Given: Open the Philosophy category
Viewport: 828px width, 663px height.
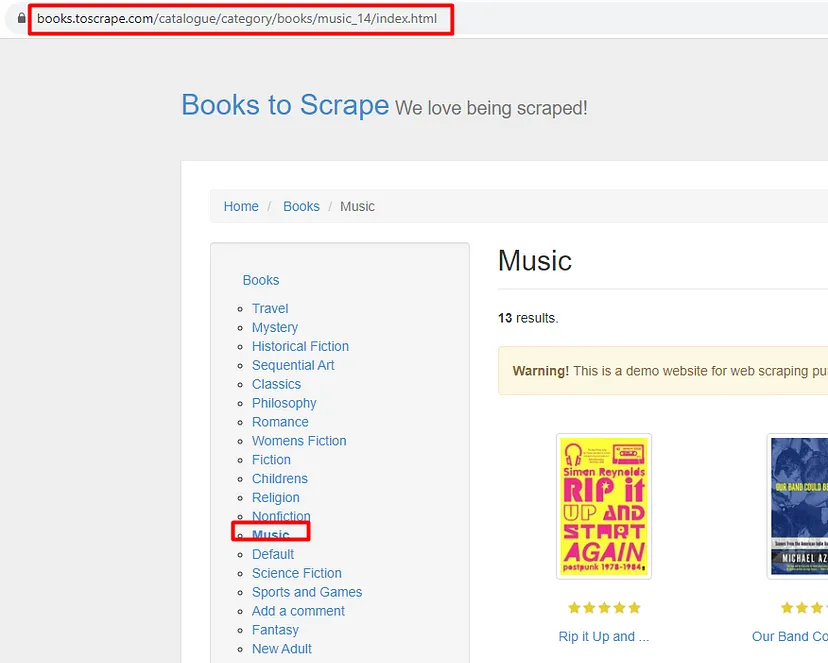Looking at the screenshot, I should pos(284,403).
